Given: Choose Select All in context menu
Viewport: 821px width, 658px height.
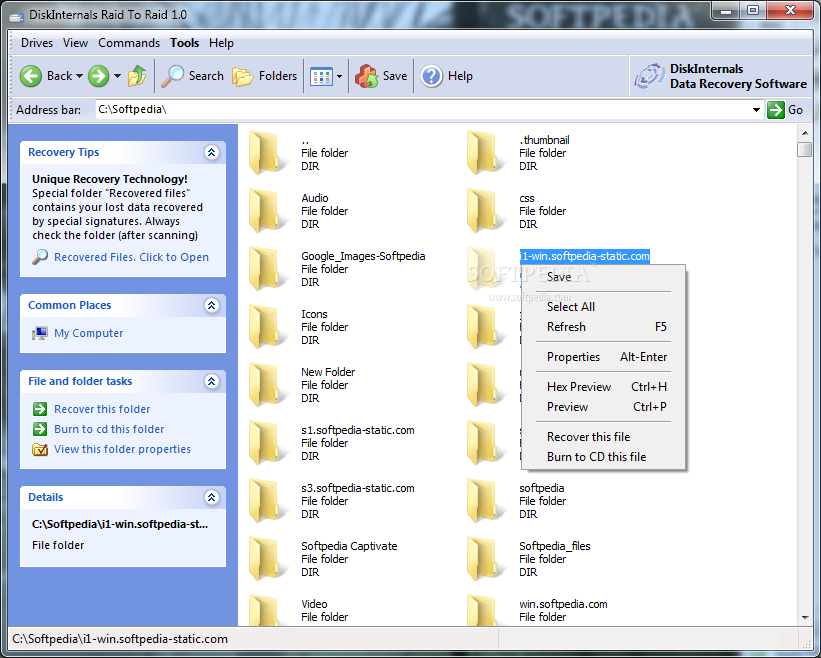Looking at the screenshot, I should (603, 307).
